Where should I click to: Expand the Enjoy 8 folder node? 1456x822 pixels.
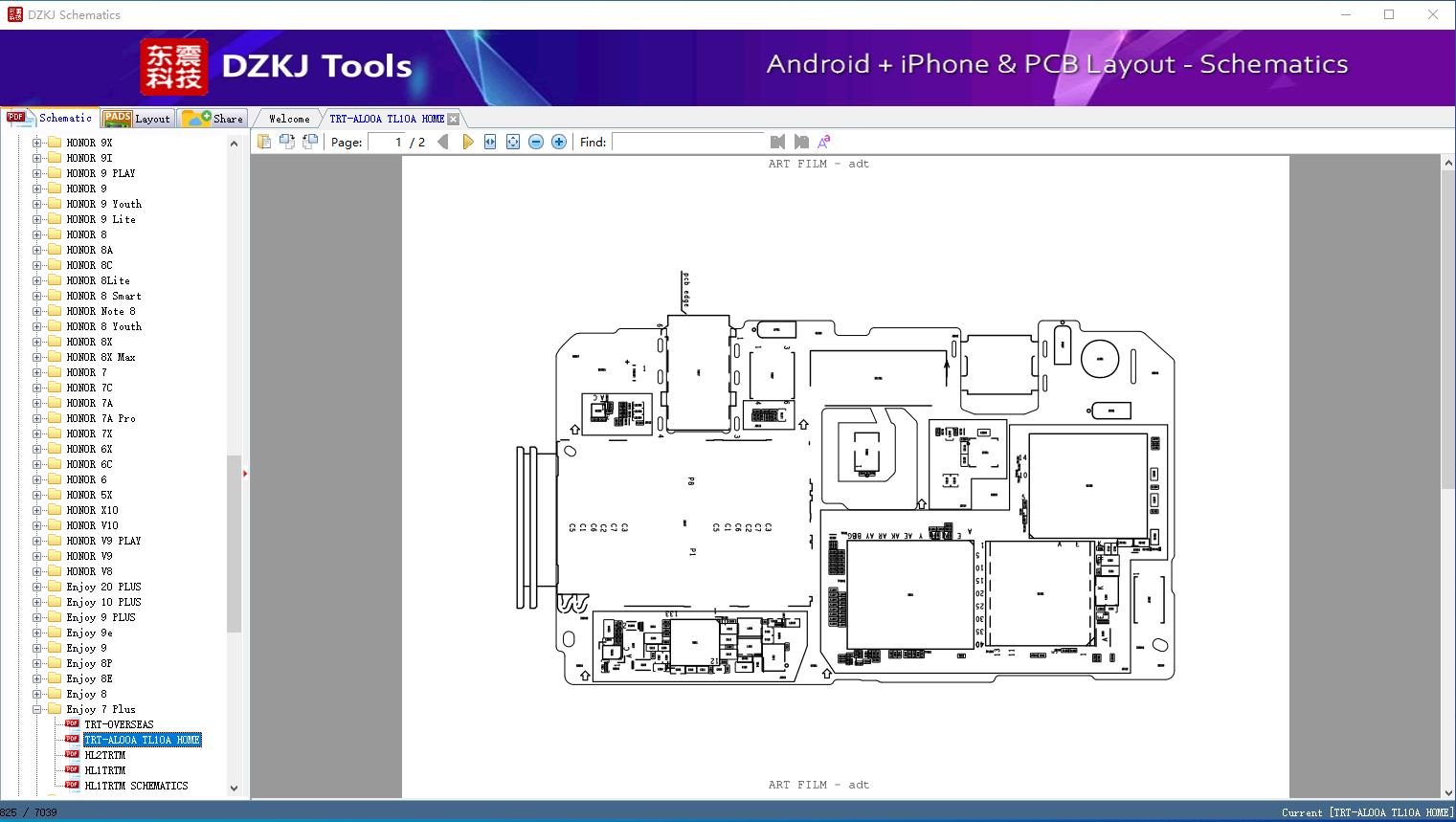[x=37, y=694]
